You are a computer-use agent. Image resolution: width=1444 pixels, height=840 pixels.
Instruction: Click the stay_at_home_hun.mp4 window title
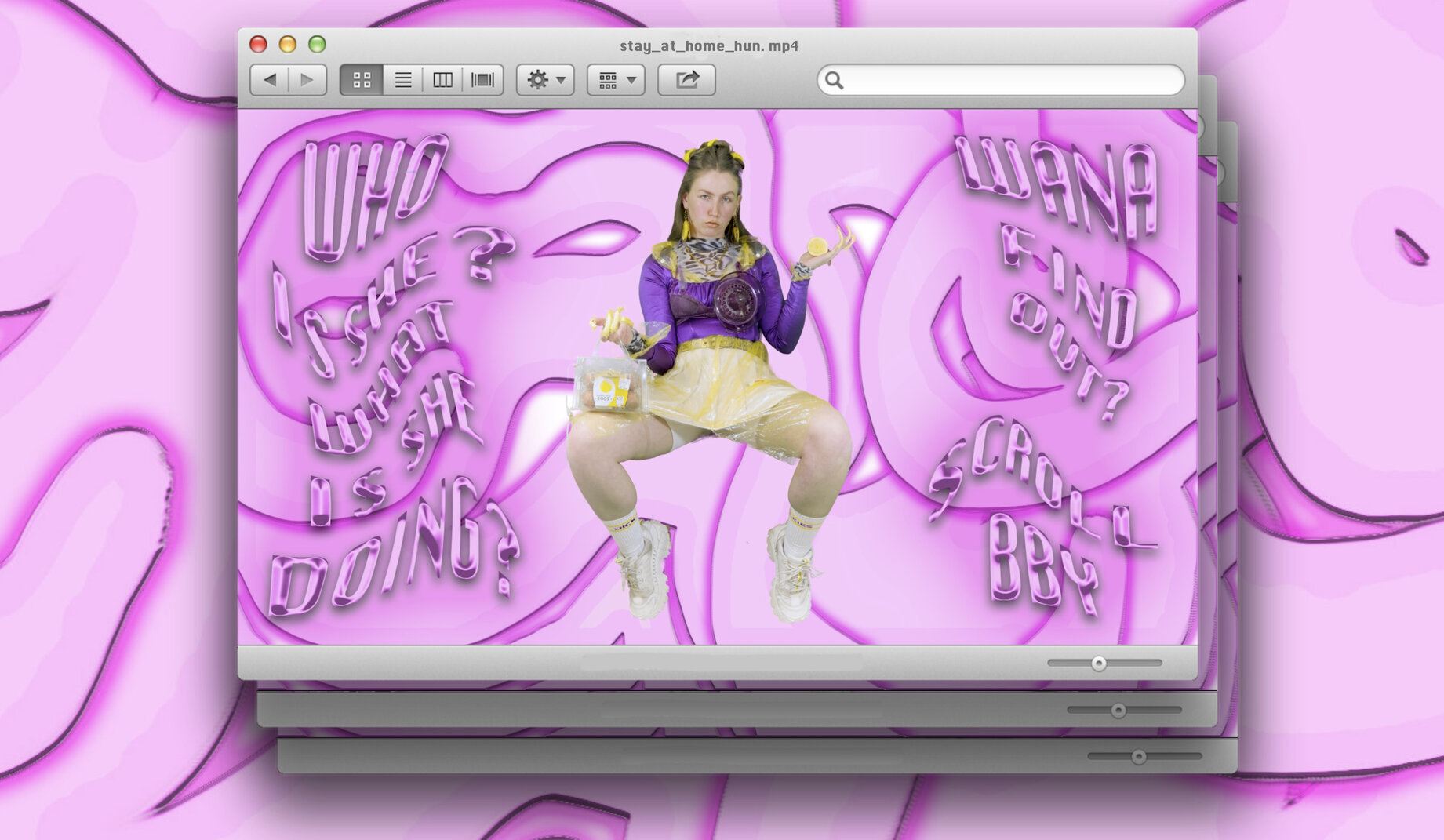pyautogui.click(x=709, y=46)
